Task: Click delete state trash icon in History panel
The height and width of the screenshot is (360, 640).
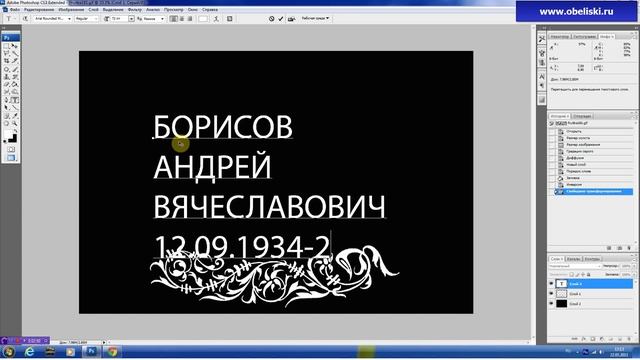Action: pos(629,248)
